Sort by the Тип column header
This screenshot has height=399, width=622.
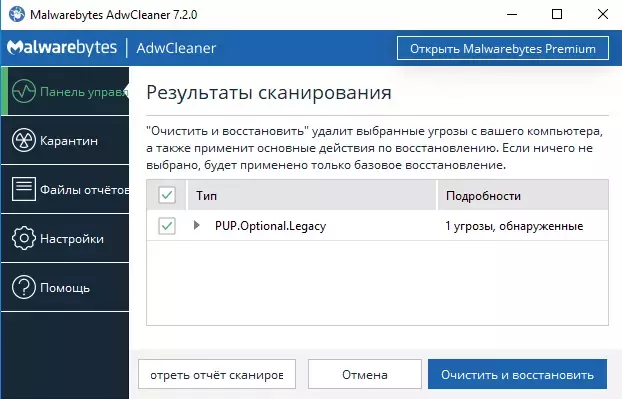click(x=311, y=195)
